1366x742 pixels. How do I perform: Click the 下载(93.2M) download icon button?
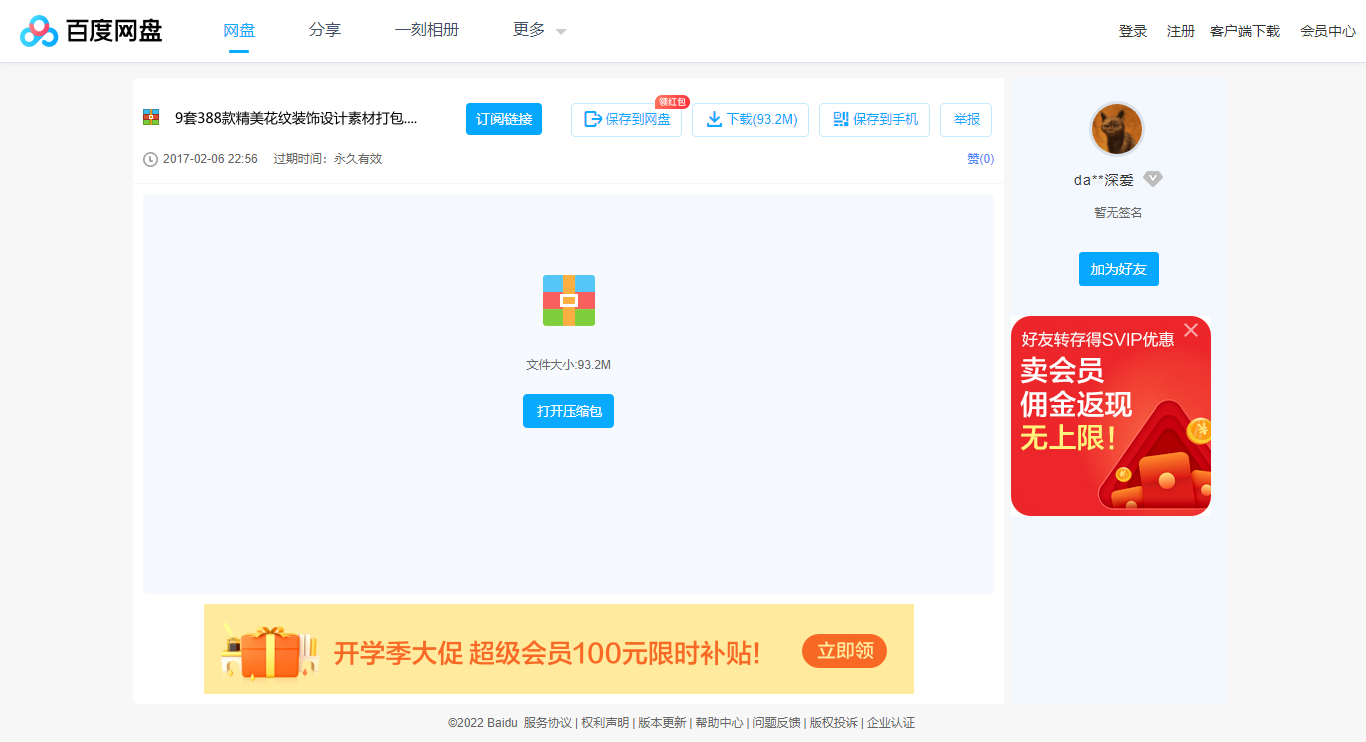coord(714,119)
